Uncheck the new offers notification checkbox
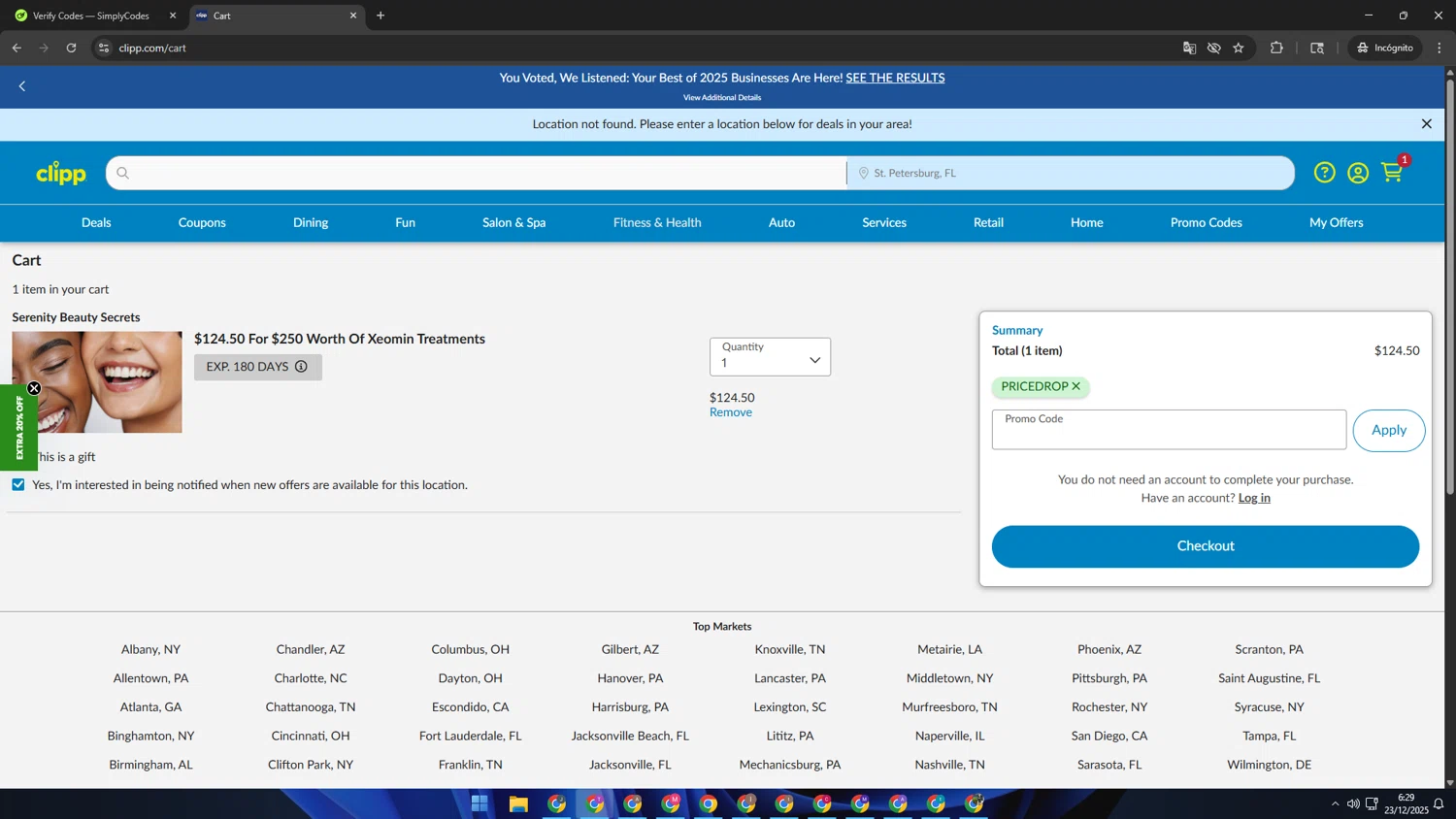 [x=18, y=484]
